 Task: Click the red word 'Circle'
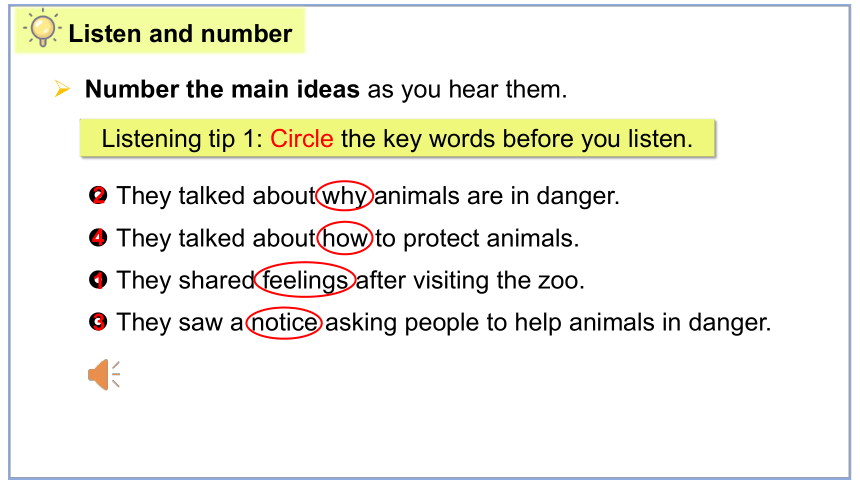[x=302, y=138]
